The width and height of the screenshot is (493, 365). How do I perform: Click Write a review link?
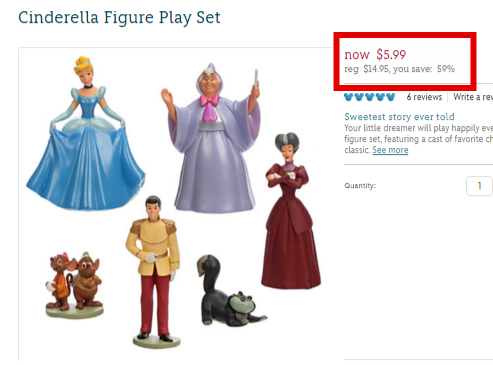[473, 97]
